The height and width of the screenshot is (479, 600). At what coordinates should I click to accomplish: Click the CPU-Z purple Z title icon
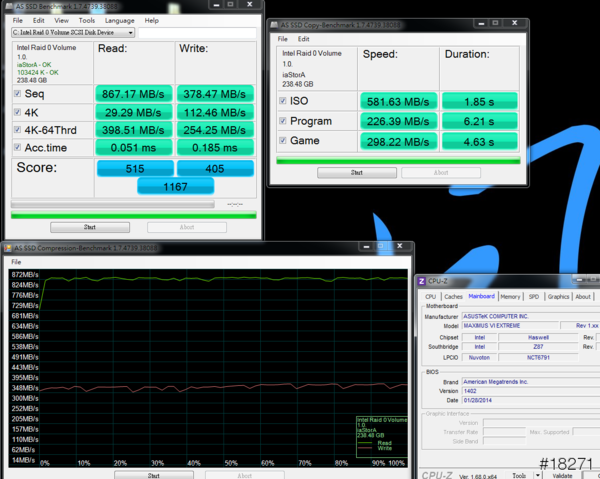[x=422, y=282]
